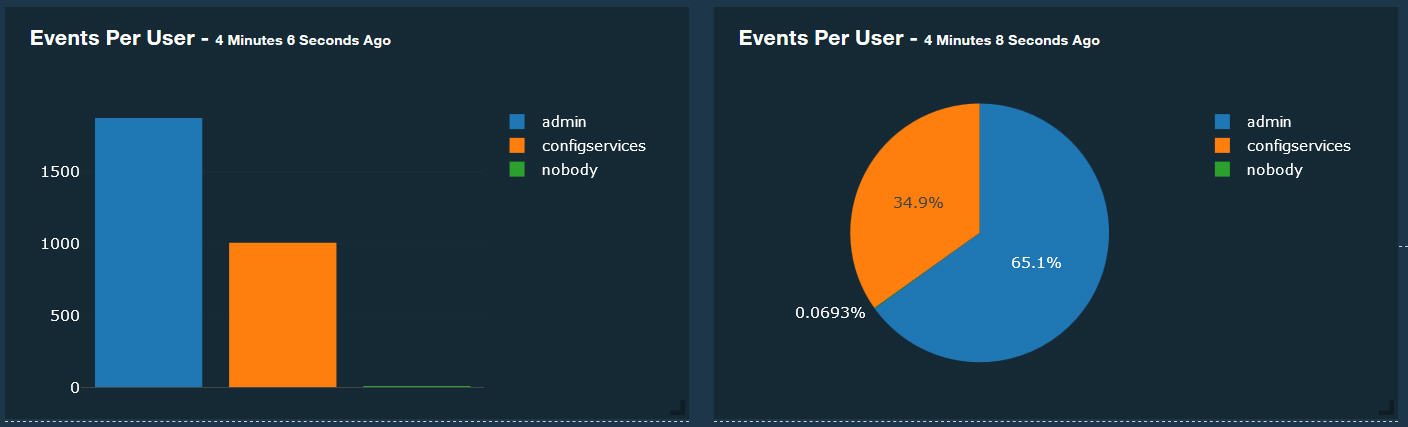Image resolution: width=1408 pixels, height=427 pixels.
Task: Toggle configservices series in bar chart legend
Action: (x=577, y=145)
